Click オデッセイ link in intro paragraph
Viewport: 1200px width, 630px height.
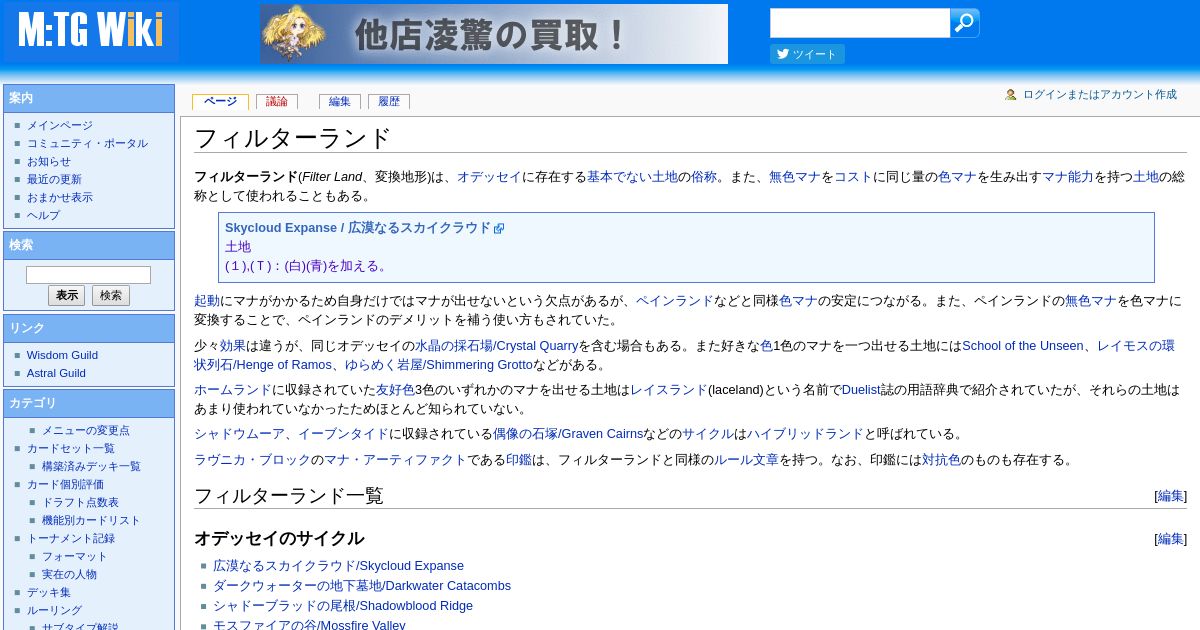click(489, 177)
